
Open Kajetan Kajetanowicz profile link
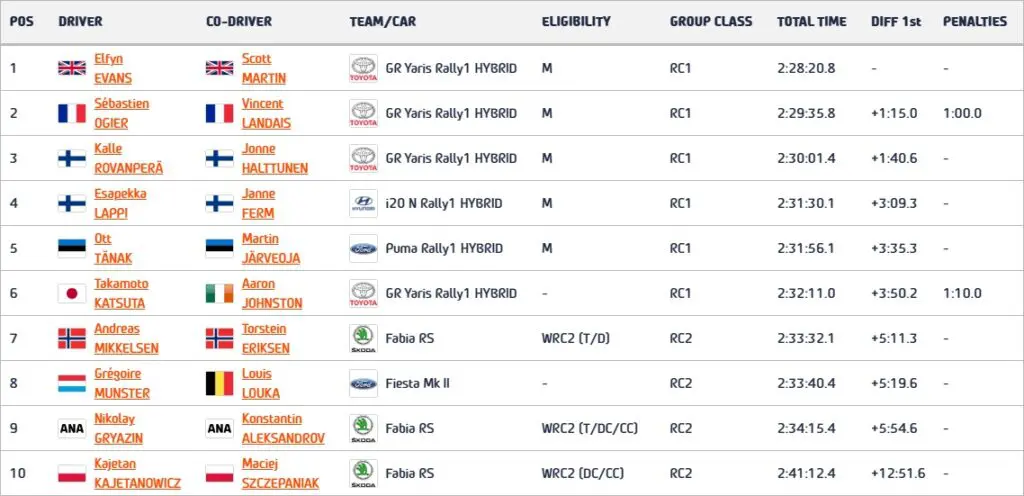(x=137, y=474)
